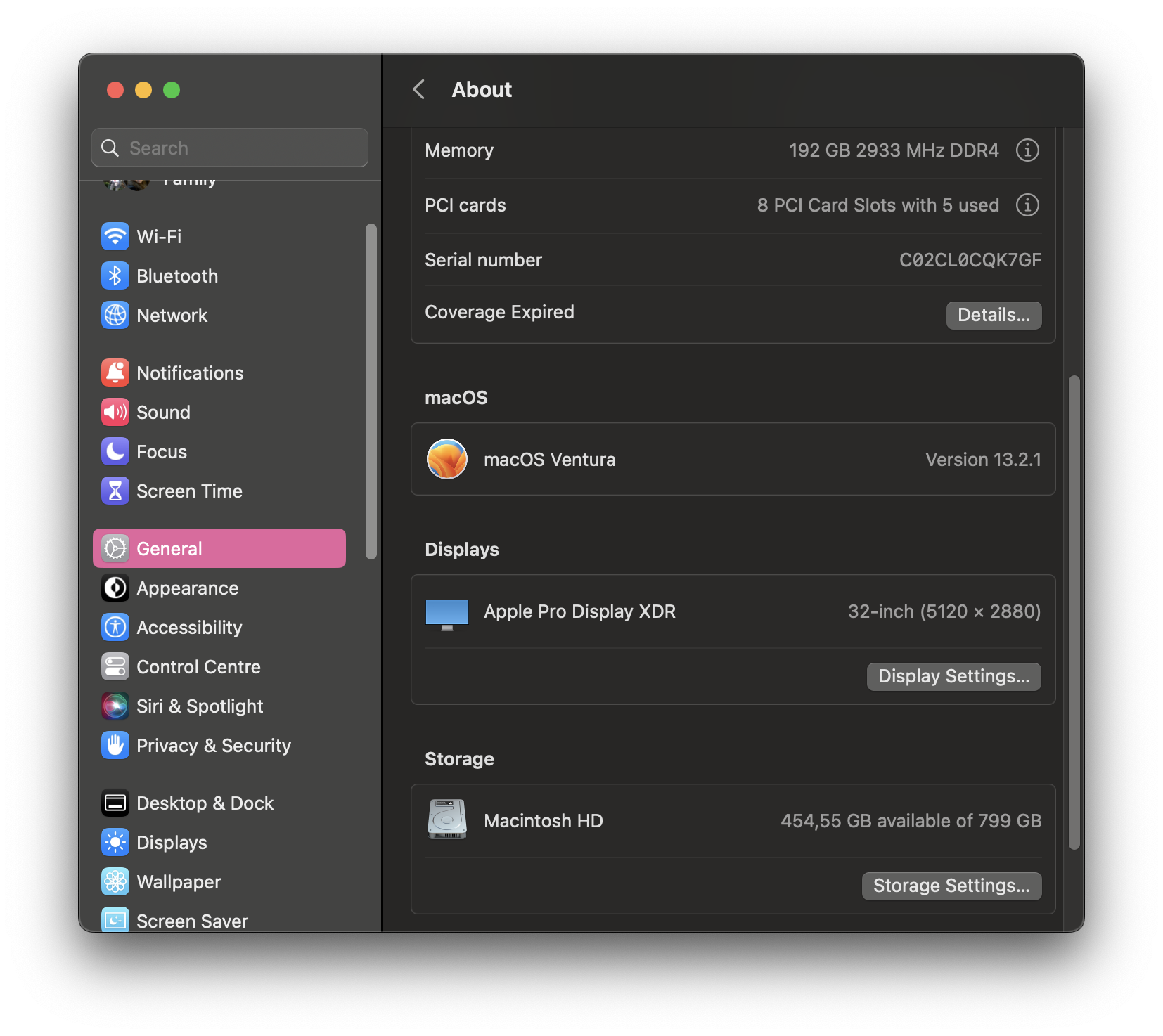Open Privacy & Security settings
The height and width of the screenshot is (1036, 1163).
[219, 745]
